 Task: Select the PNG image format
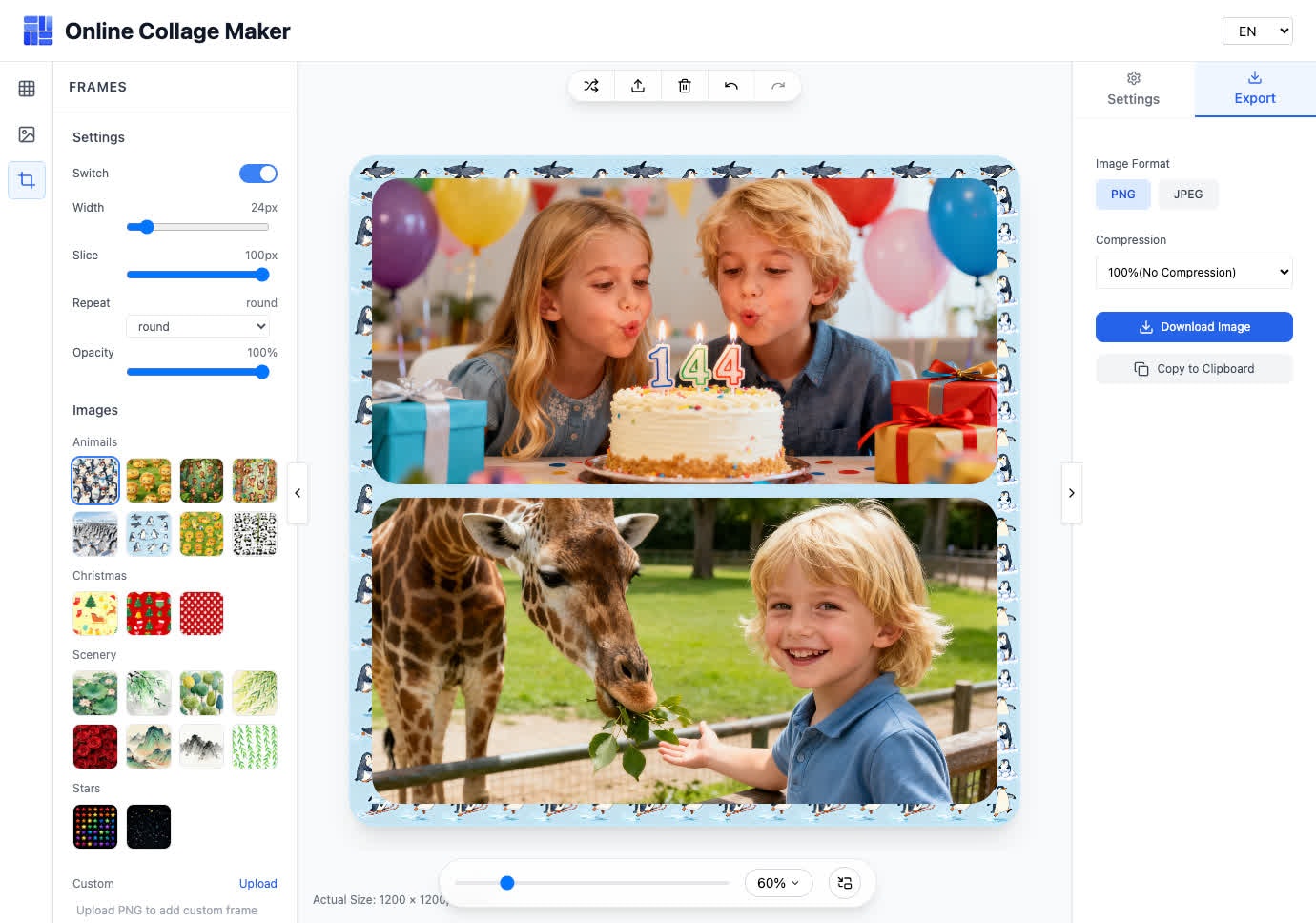(x=1122, y=195)
